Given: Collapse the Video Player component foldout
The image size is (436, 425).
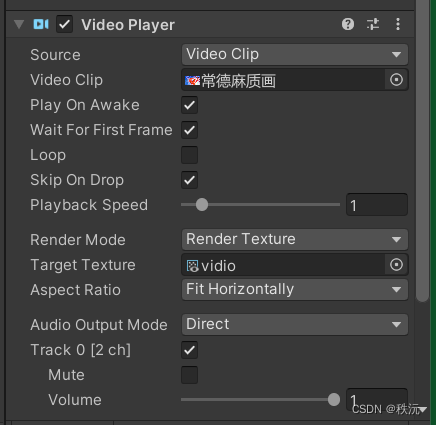Looking at the screenshot, I should 19,24.
